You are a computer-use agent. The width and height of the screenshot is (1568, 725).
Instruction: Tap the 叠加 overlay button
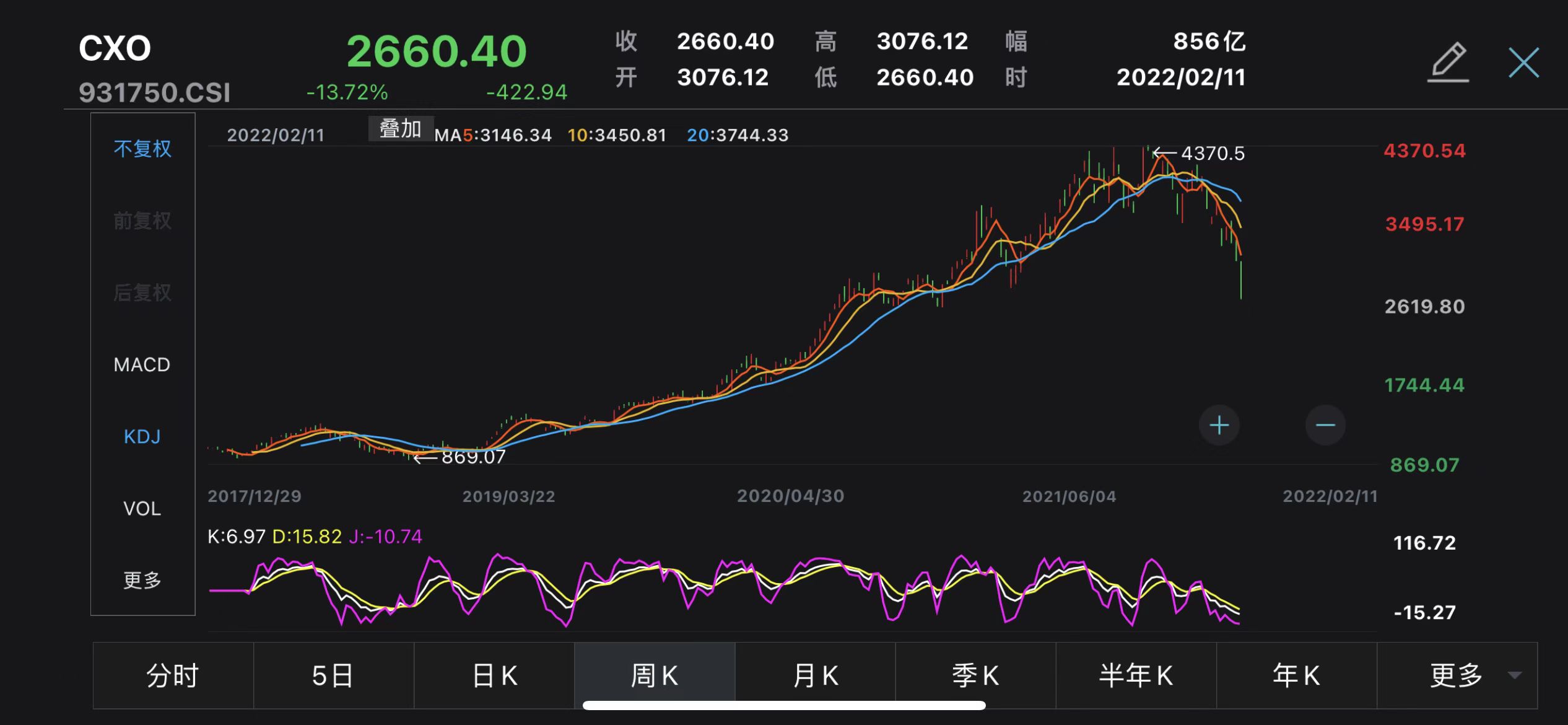coord(401,129)
